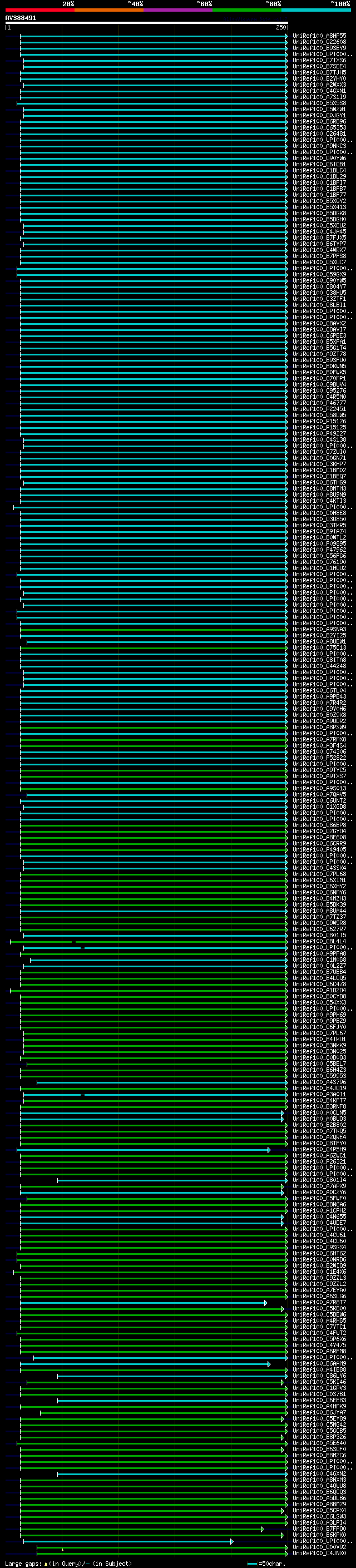Viewport: 356px width, 1568px height.
Task: Select hit label UniRef100_A8BM29
Action: click(x=319, y=1504)
